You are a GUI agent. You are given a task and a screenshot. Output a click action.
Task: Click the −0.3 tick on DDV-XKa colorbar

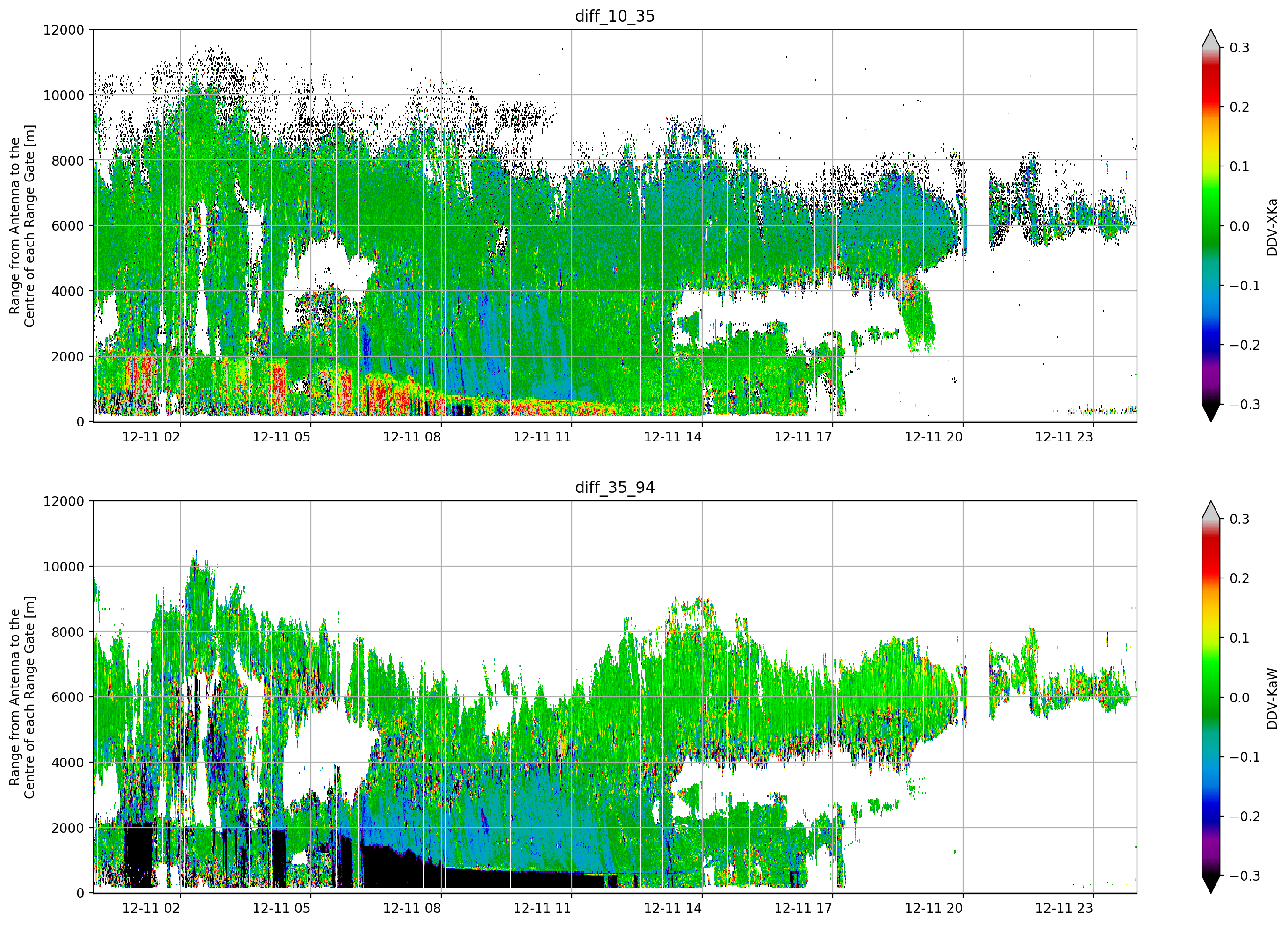(x=1244, y=405)
